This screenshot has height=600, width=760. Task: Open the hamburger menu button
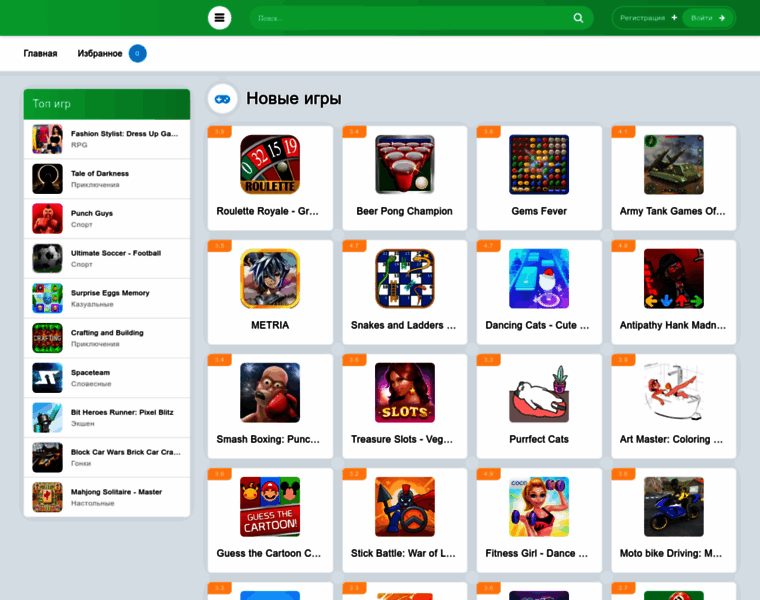(219, 18)
